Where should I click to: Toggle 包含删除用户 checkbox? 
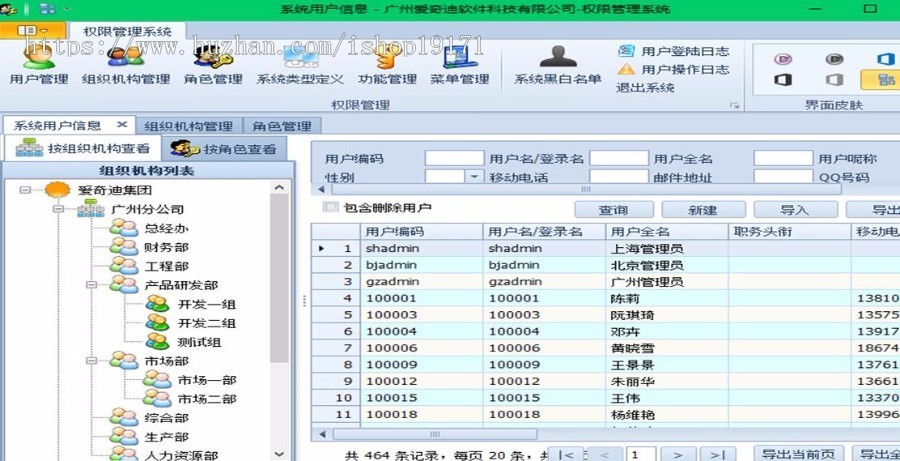[x=330, y=208]
